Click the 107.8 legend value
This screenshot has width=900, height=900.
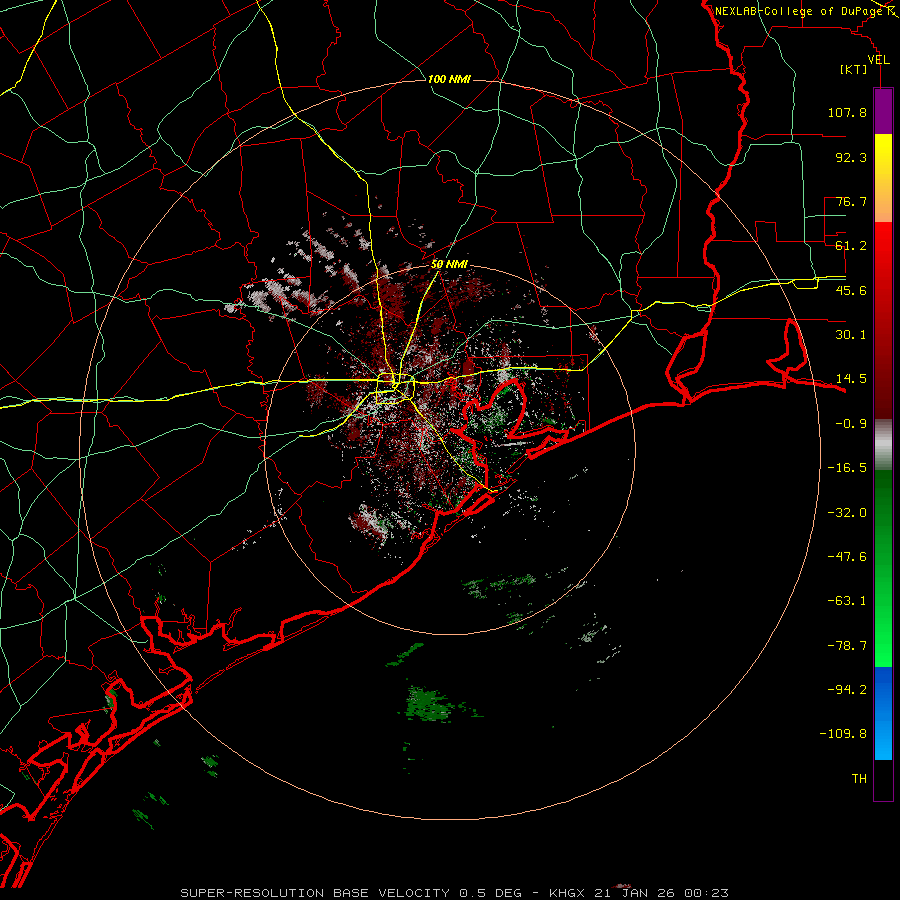[x=847, y=112]
